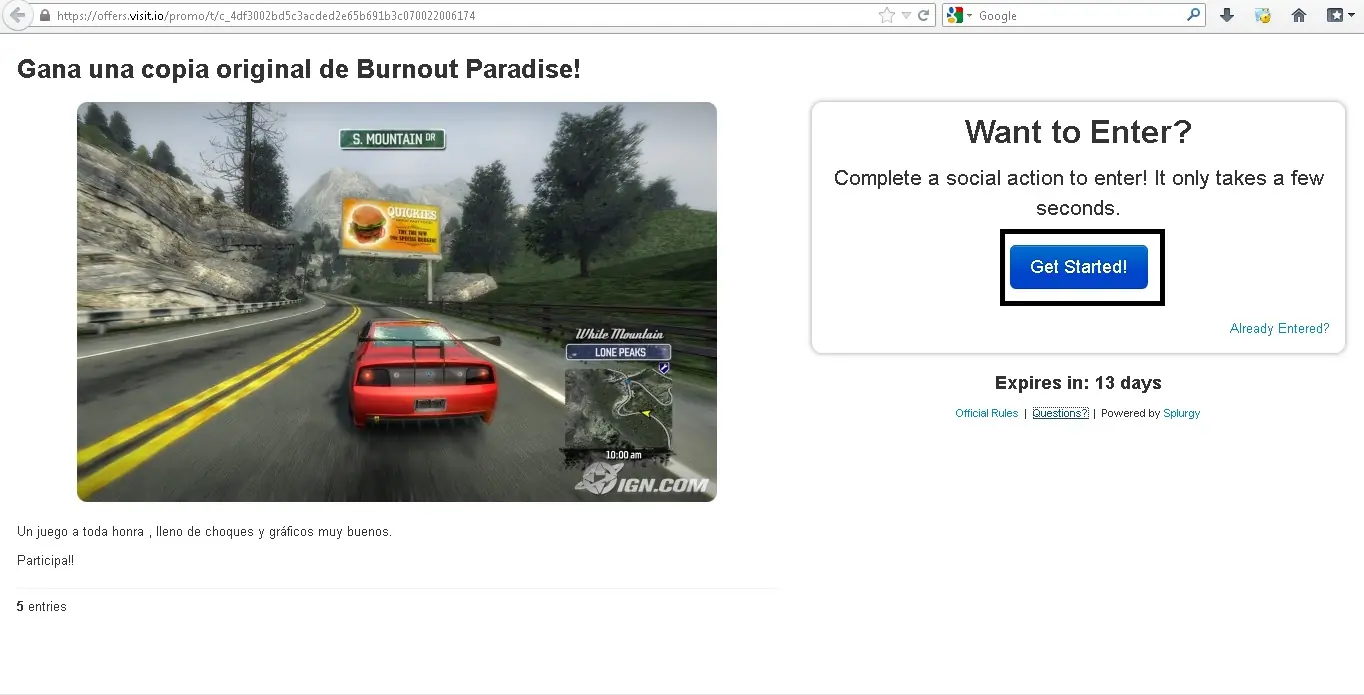Click the "Complete a social action" text
Image resolution: width=1364 pixels, height=695 pixels.
point(1078,193)
